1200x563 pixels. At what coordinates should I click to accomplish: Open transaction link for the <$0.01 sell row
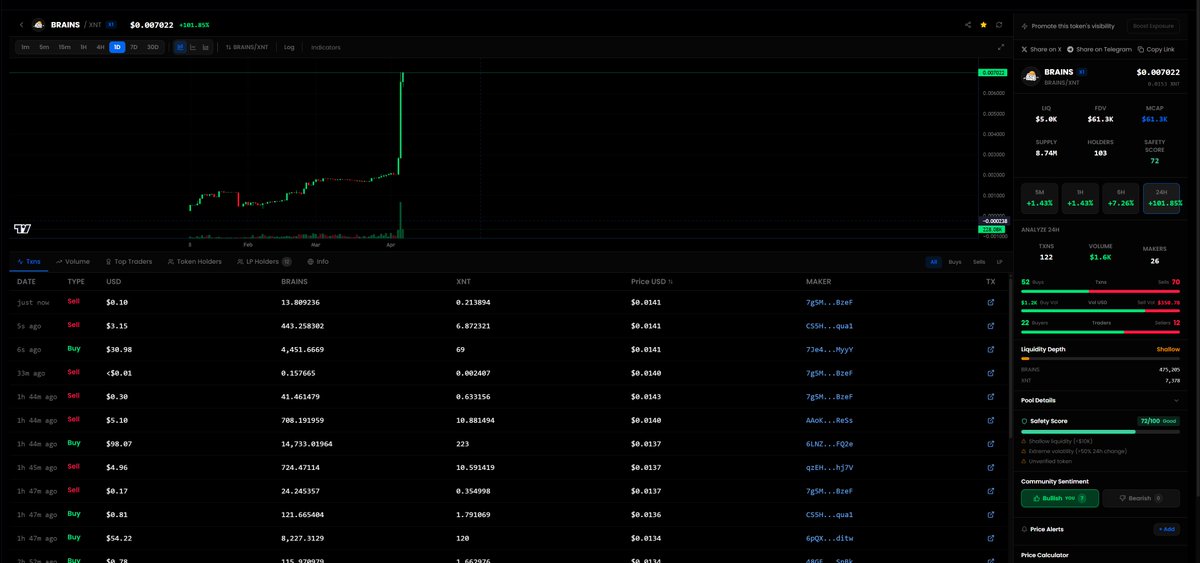pyautogui.click(x=990, y=373)
